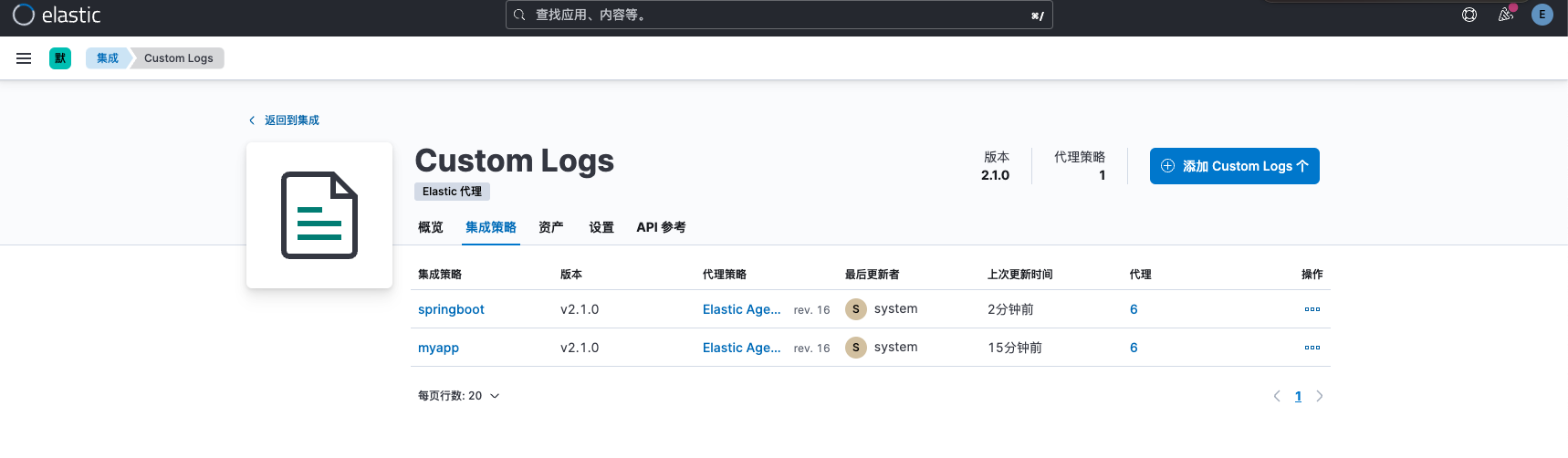Click system user avatar in myapp row

tap(856, 348)
